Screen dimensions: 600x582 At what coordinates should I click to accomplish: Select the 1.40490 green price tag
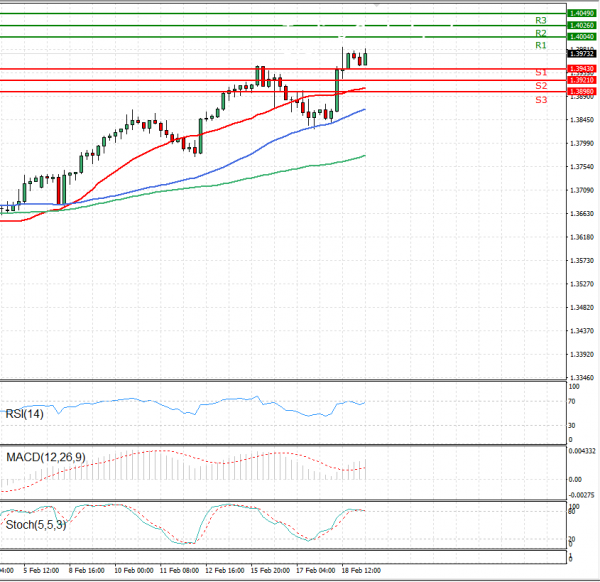click(582, 13)
